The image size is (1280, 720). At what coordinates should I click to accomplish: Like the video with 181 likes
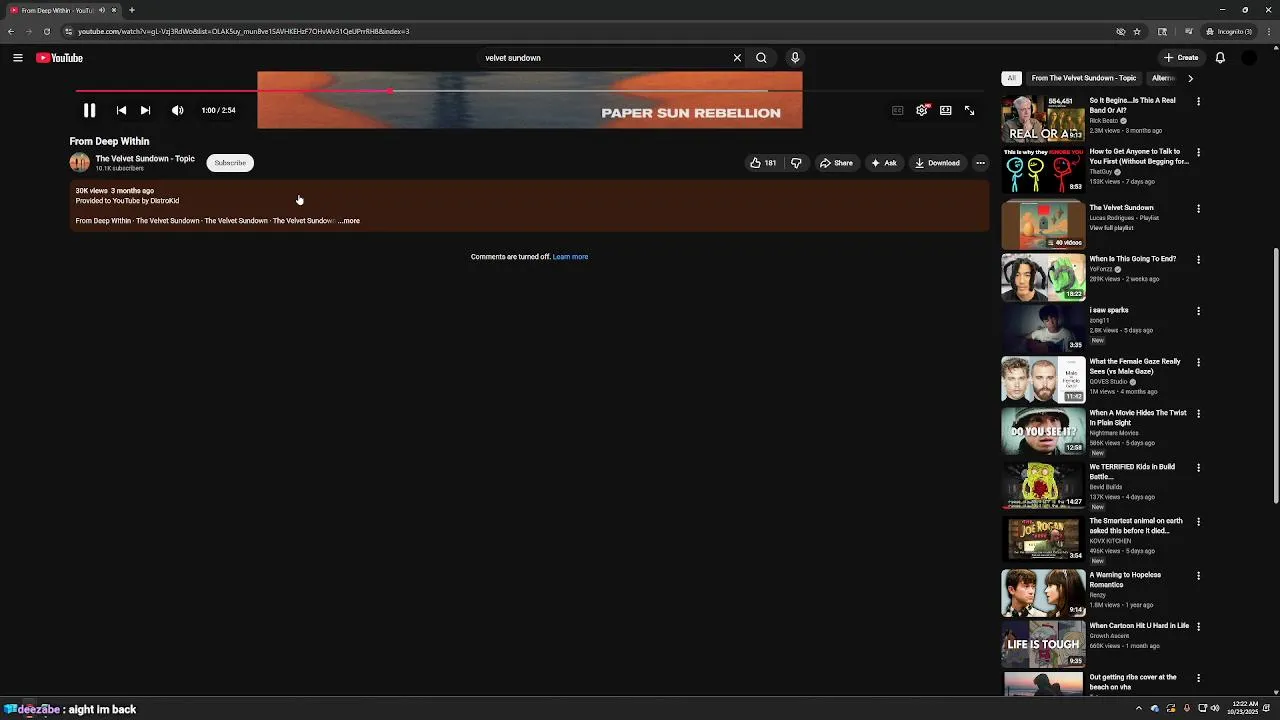tap(764, 163)
